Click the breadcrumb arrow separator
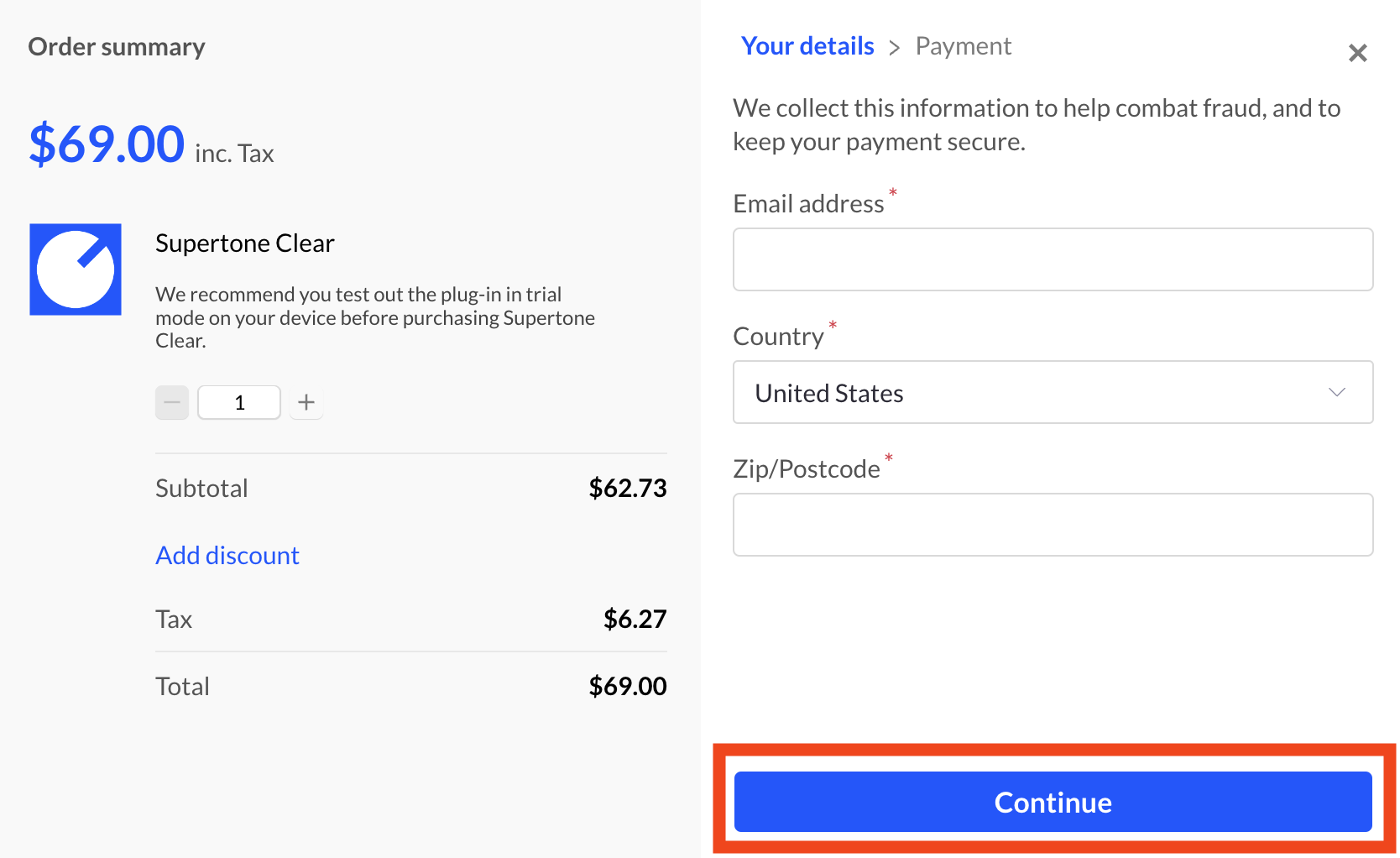The image size is (1400, 858). 895,48
